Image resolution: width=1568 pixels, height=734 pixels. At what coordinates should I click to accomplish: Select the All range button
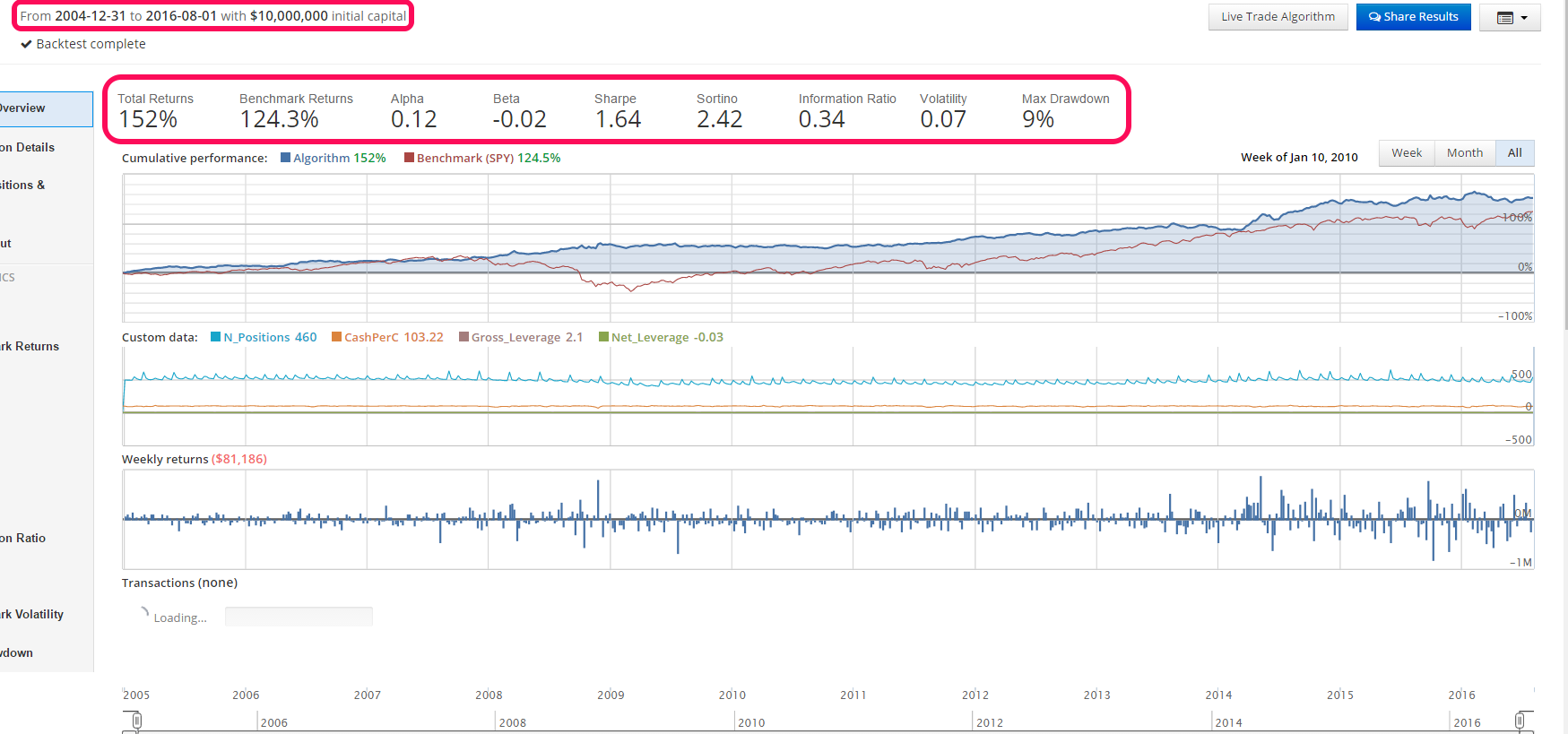(x=1515, y=153)
